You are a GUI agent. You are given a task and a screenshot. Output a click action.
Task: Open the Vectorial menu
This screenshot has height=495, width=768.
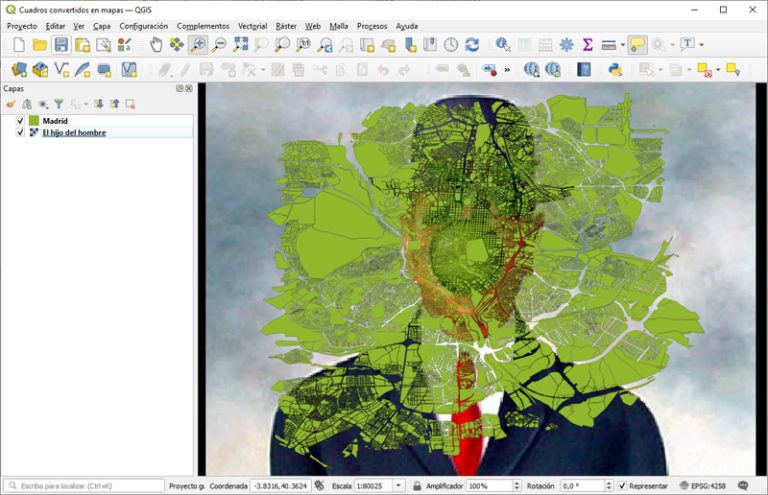[253, 26]
